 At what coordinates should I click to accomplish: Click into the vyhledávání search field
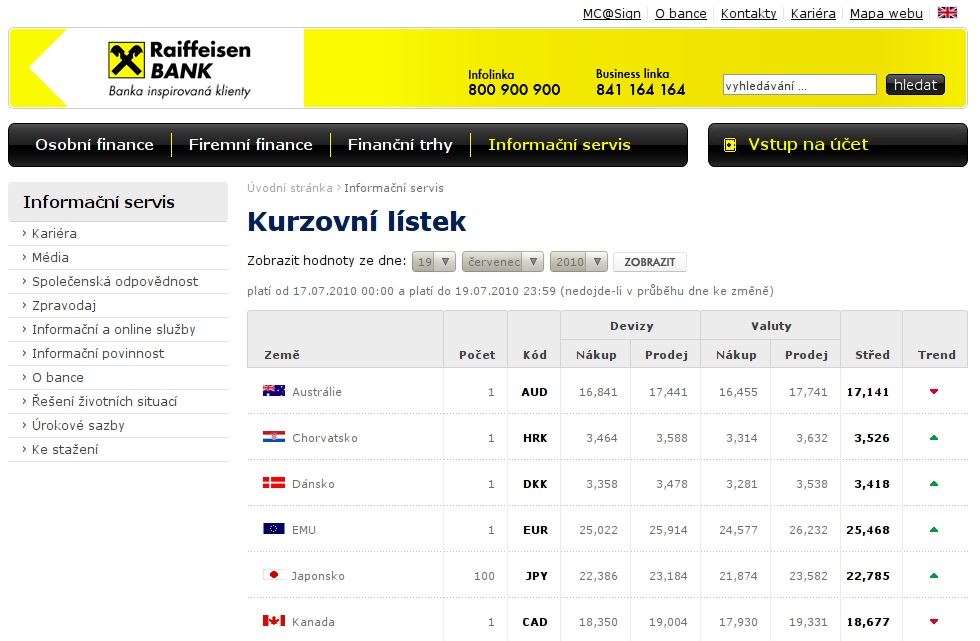(799, 85)
